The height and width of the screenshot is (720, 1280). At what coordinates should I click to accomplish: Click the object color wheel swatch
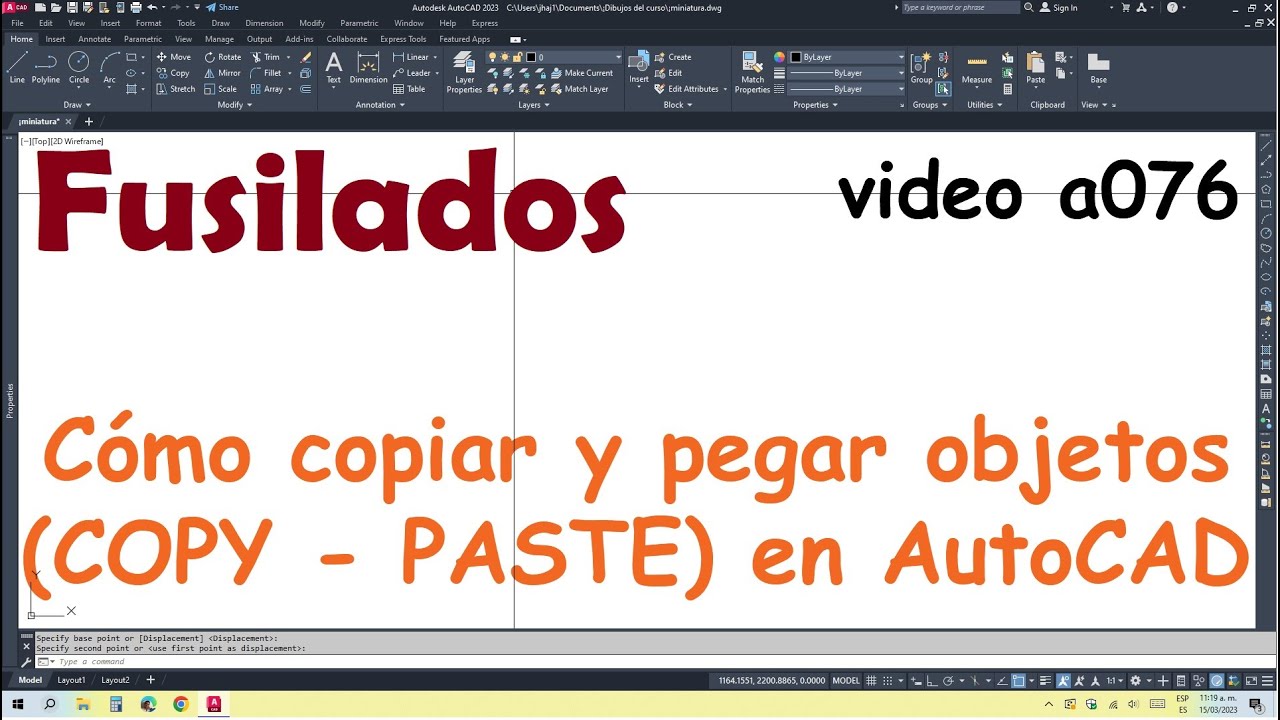pos(780,57)
